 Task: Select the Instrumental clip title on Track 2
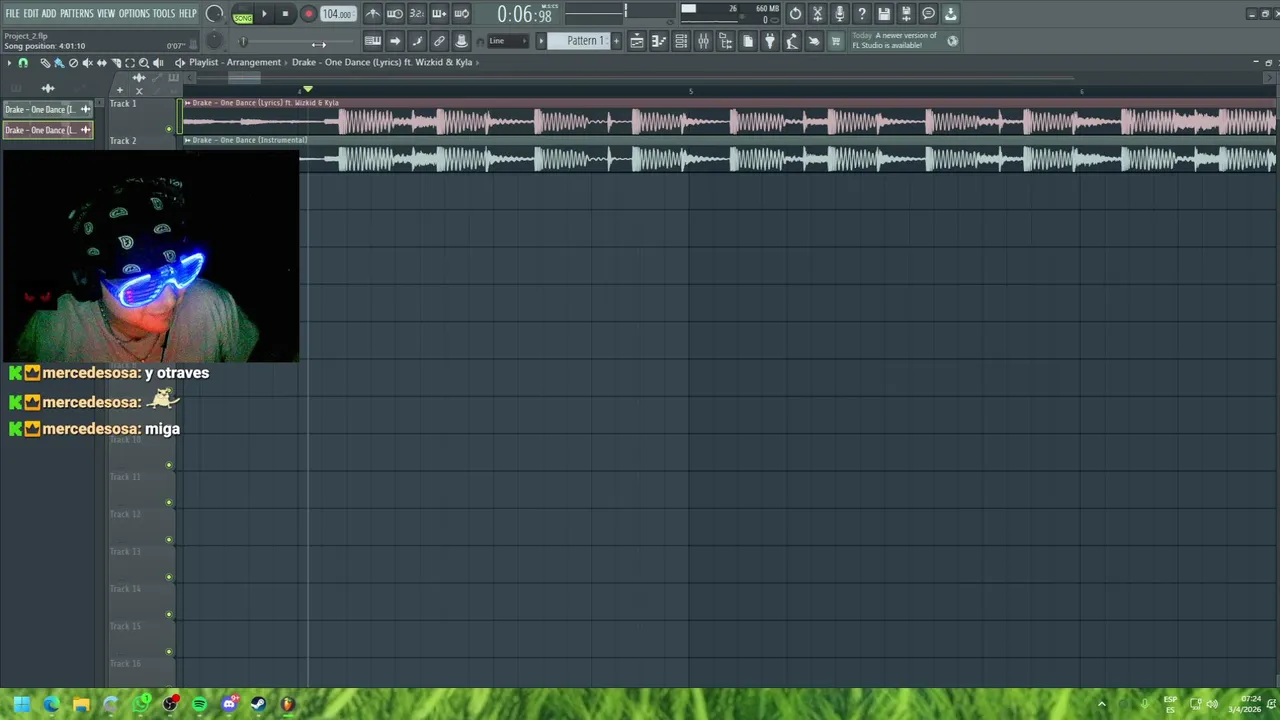[x=250, y=140]
